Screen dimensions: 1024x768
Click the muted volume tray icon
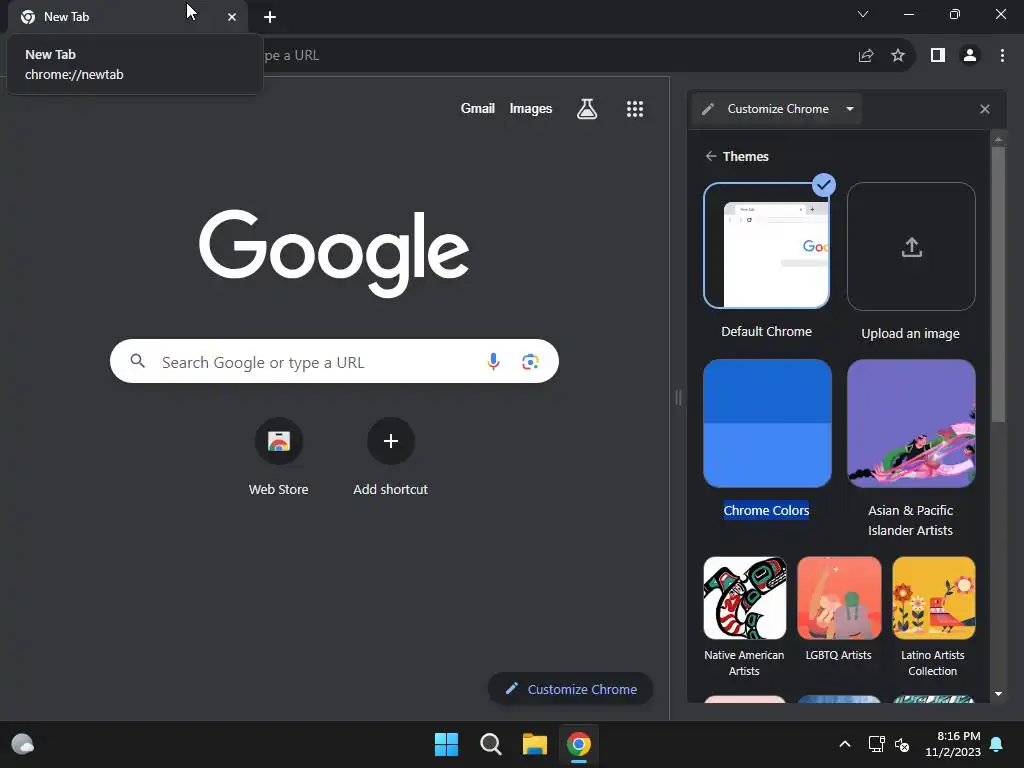coord(902,744)
